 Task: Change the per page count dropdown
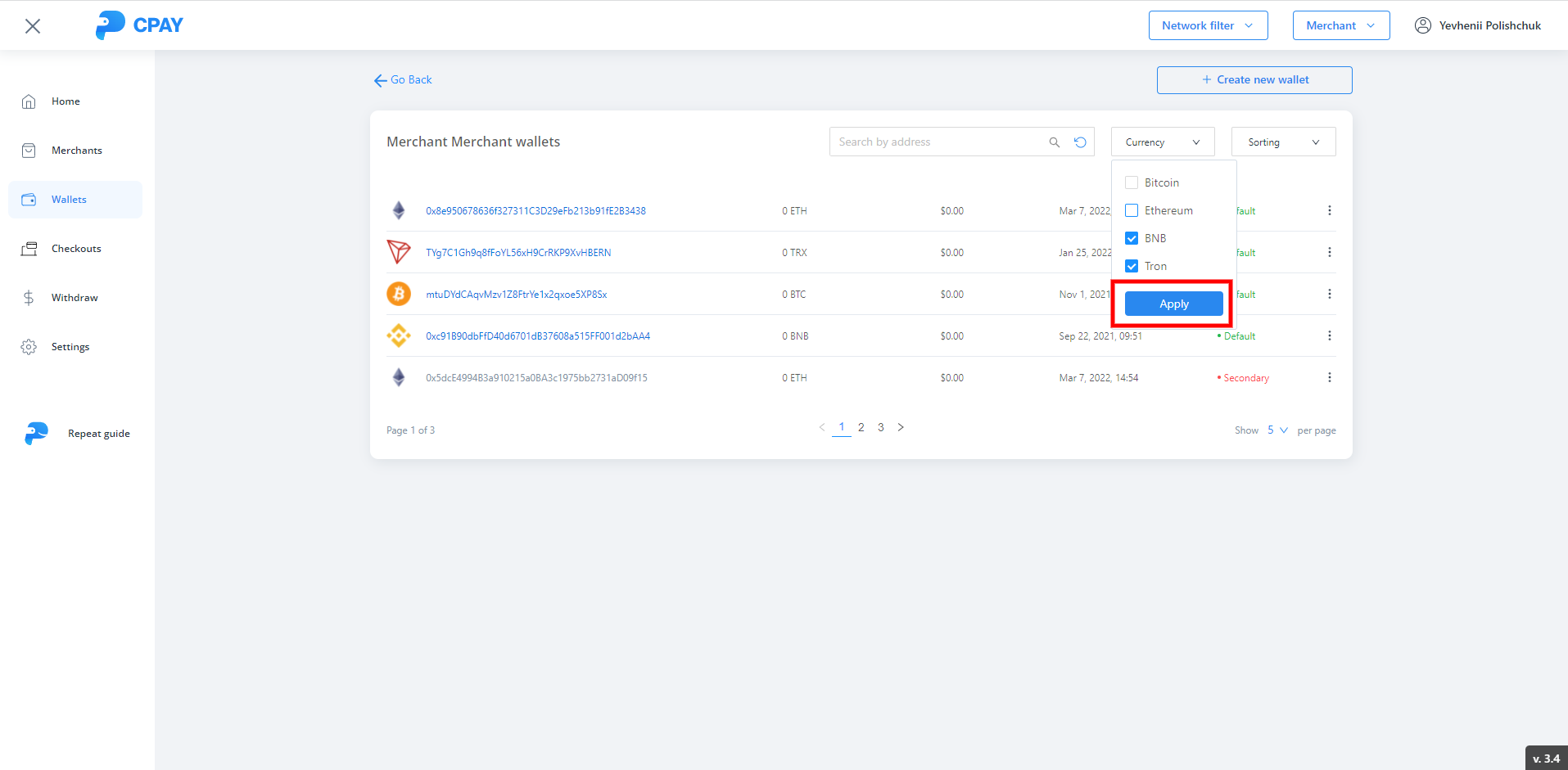(1277, 430)
